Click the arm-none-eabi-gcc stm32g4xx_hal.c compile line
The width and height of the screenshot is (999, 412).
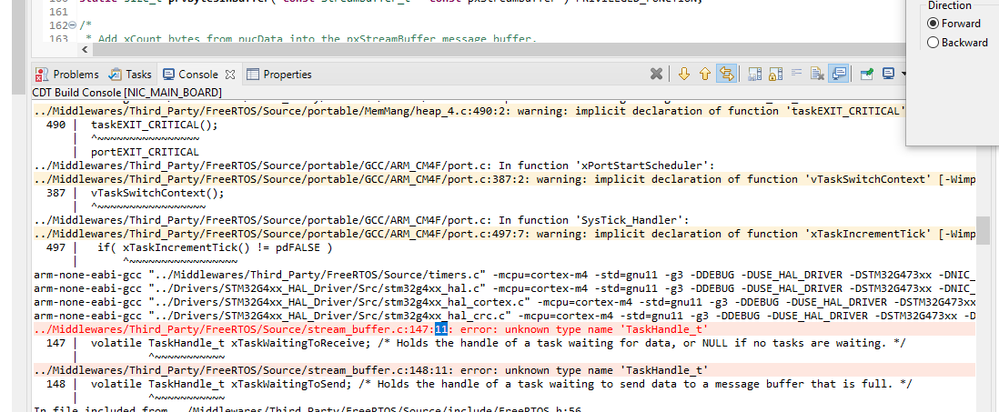pyautogui.click(x=505, y=288)
